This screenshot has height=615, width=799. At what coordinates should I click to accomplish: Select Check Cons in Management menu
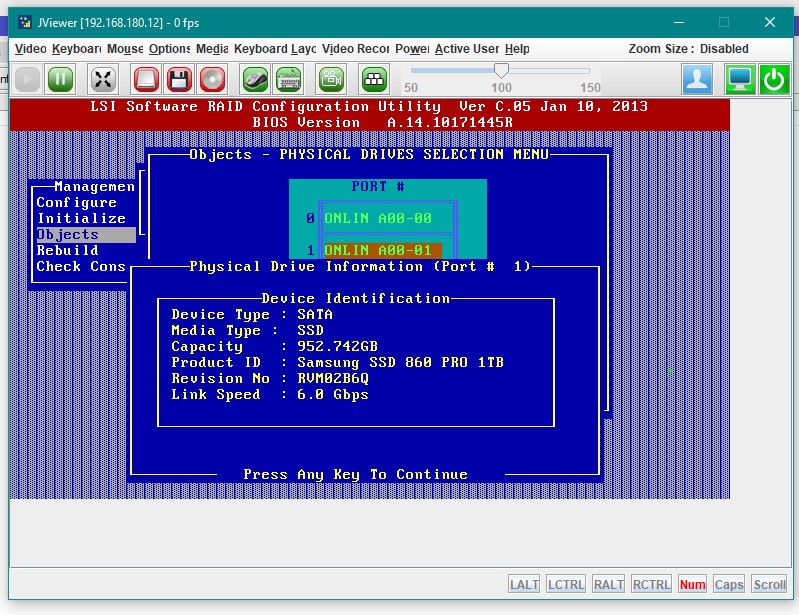pos(81,266)
